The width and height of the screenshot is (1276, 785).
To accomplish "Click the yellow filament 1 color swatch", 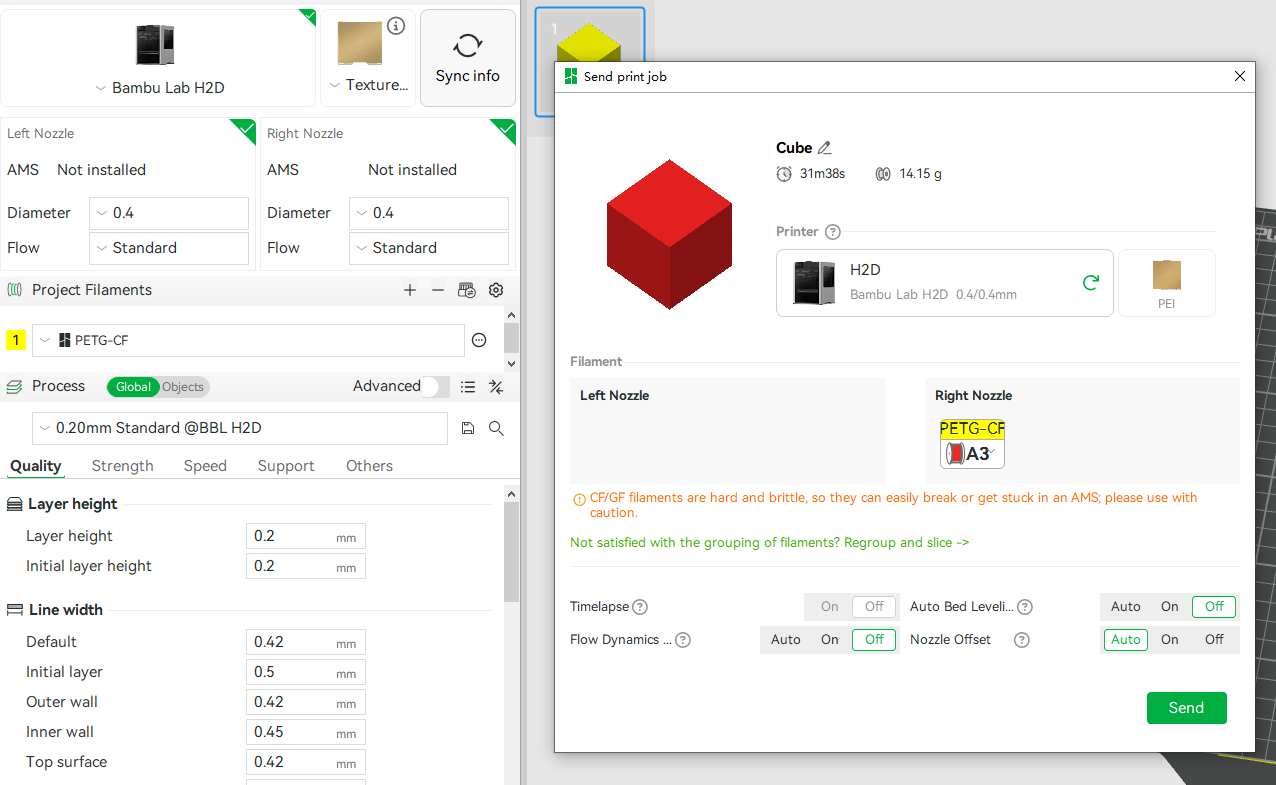I will [x=15, y=340].
